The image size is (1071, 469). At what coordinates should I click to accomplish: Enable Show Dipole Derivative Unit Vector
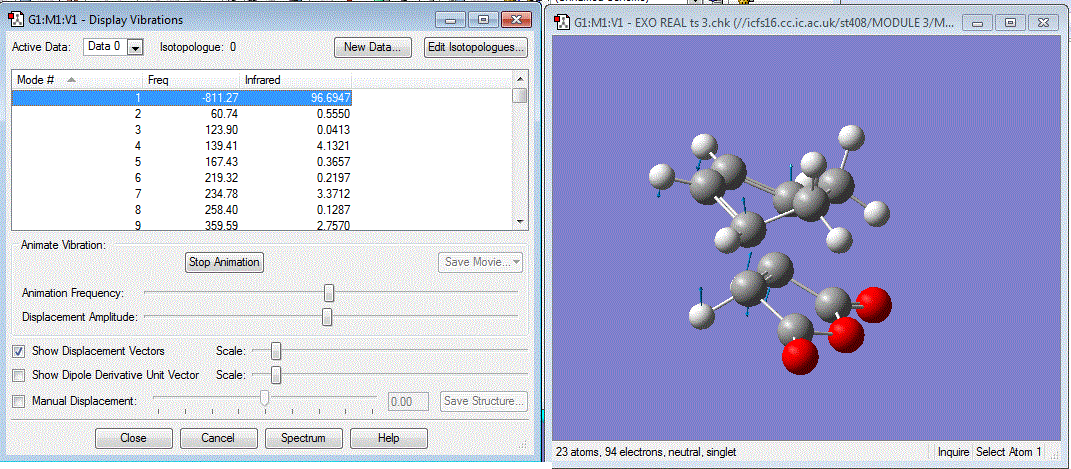[x=19, y=375]
